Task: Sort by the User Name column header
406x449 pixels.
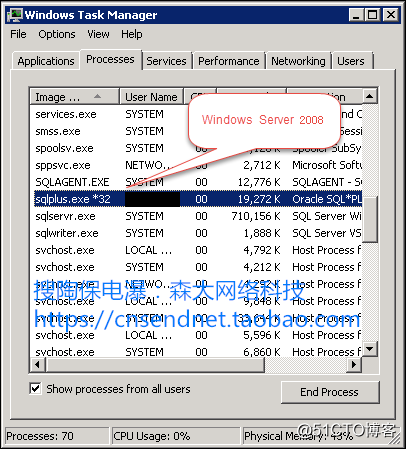Action: click(x=151, y=97)
